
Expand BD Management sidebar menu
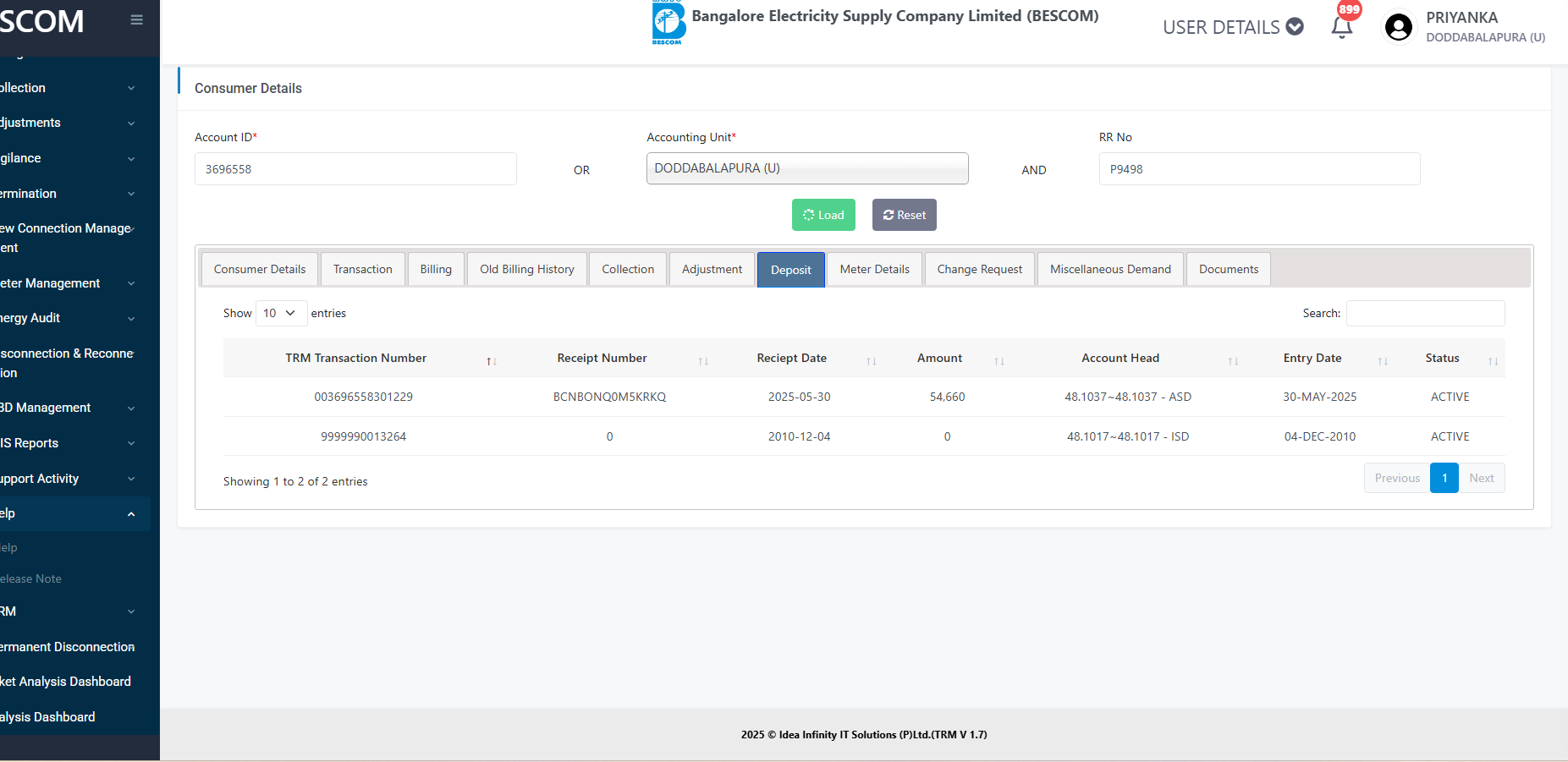pos(68,408)
